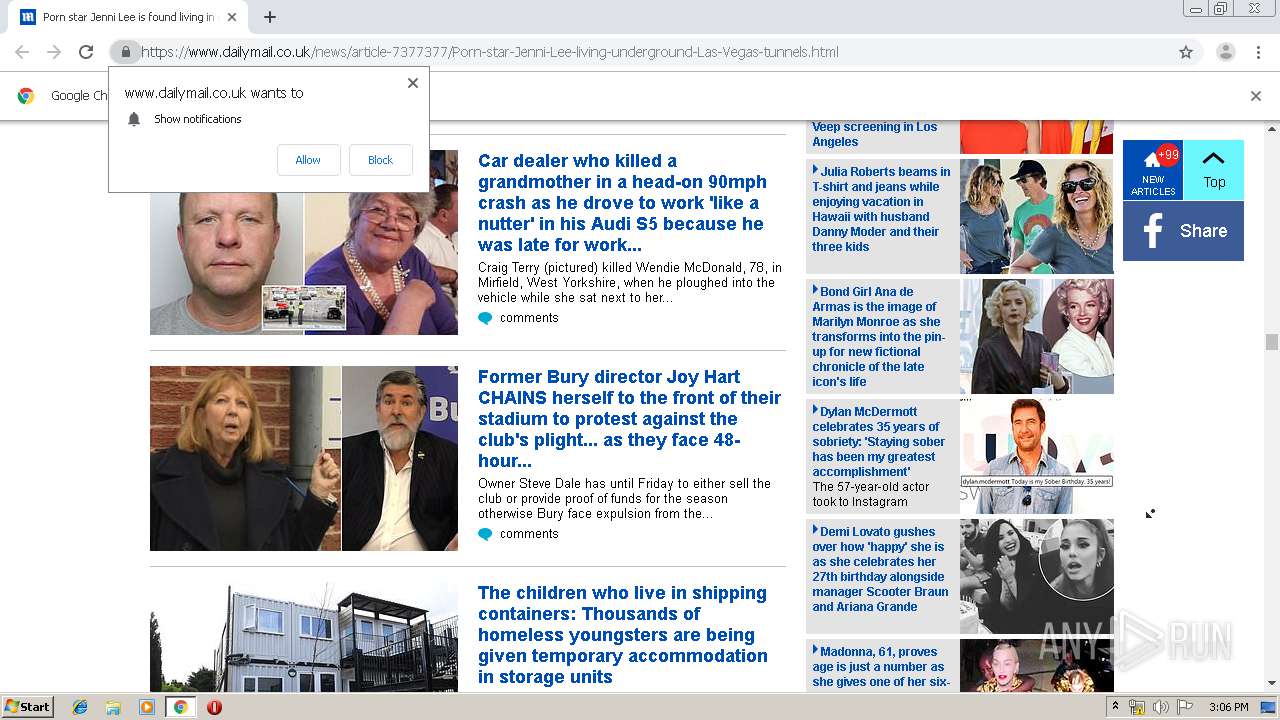Screen dimensions: 1280x720
Task: Open comments on Bury director story
Action: click(x=529, y=534)
